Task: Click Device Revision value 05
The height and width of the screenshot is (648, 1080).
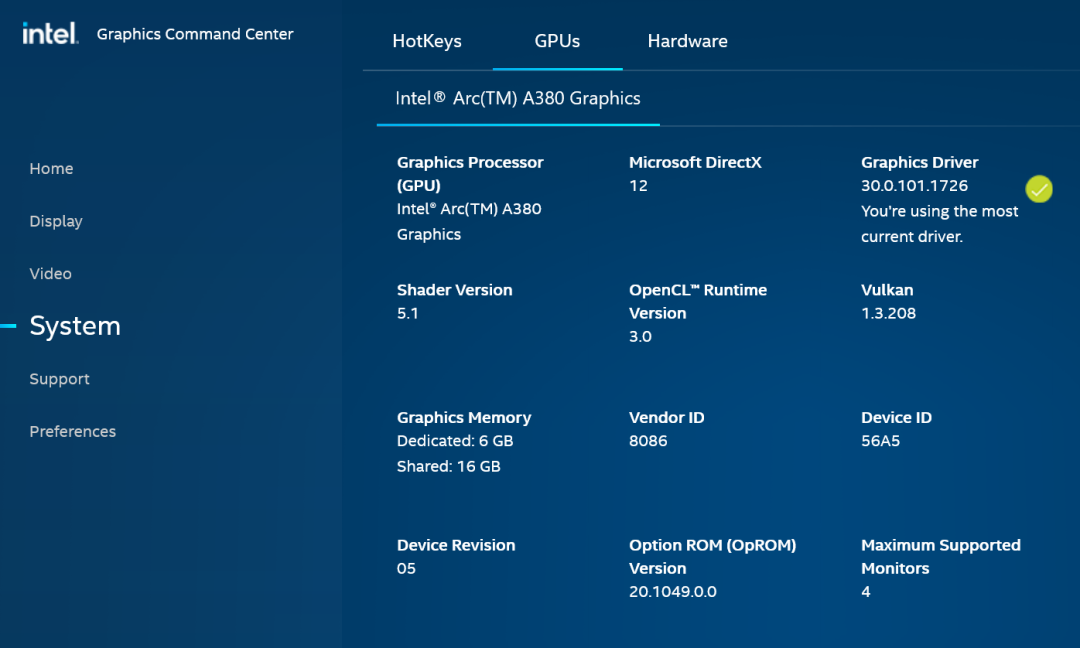Action: tap(406, 569)
